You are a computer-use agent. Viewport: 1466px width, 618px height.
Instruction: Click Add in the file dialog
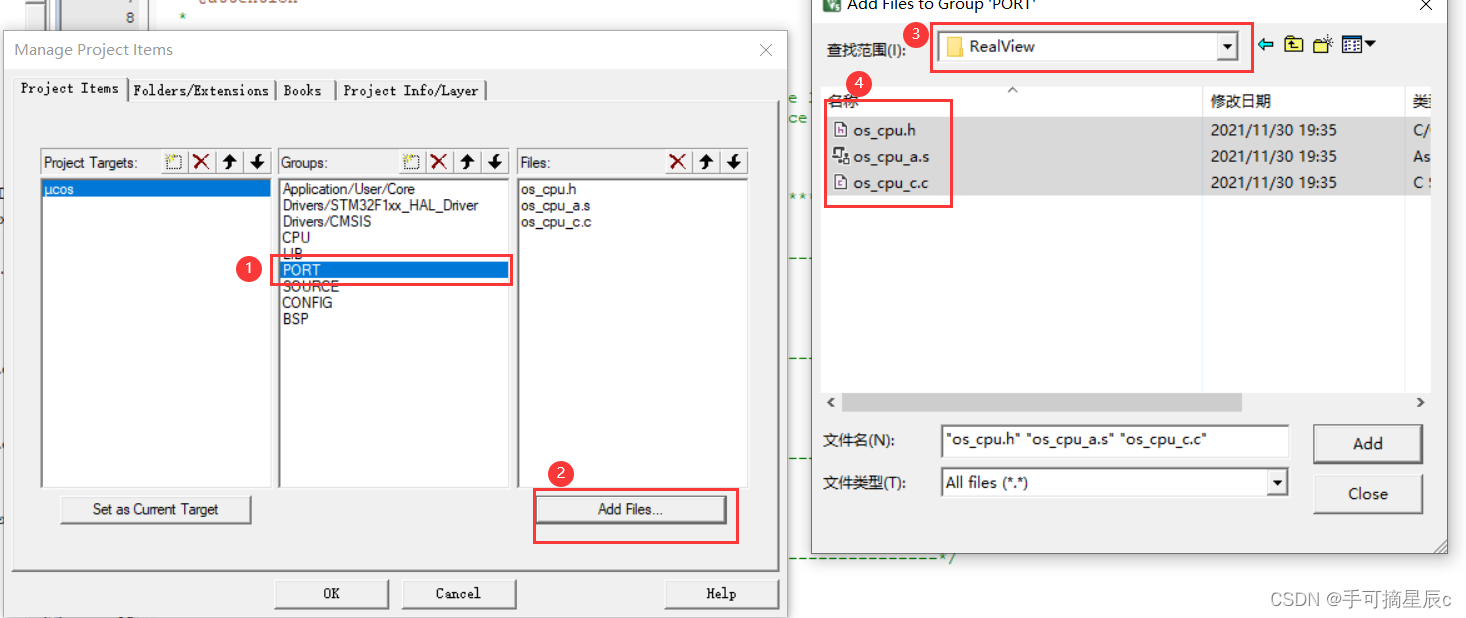[1367, 444]
